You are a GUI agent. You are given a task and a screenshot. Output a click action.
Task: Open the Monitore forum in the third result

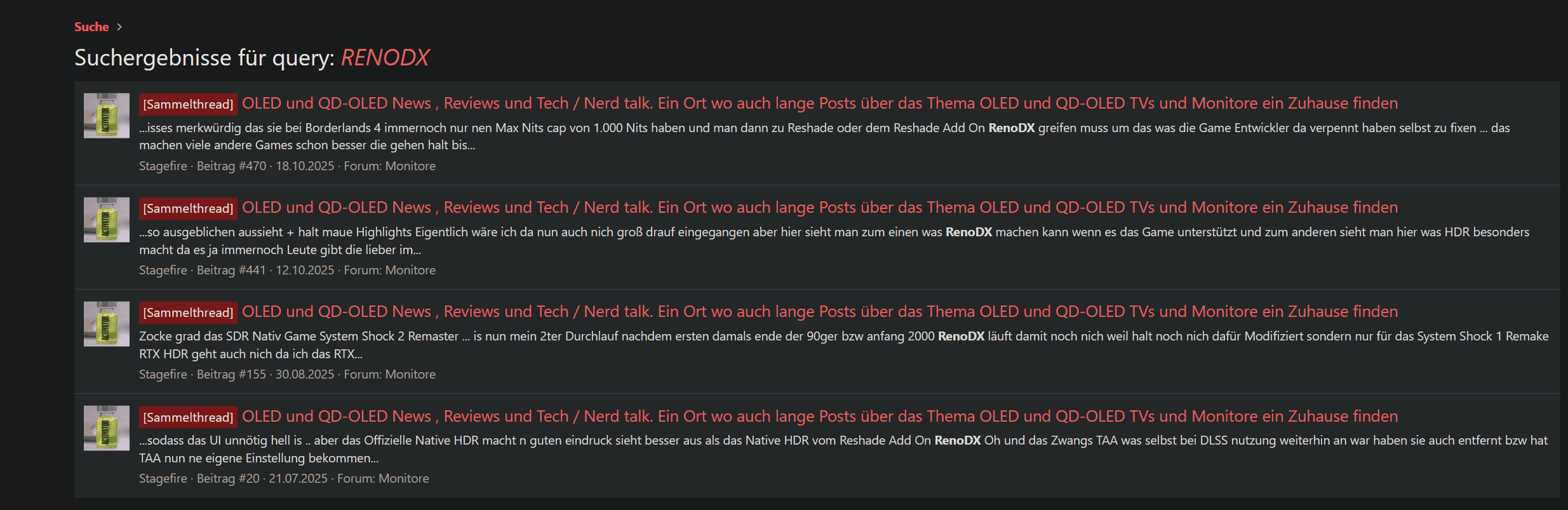(410, 374)
